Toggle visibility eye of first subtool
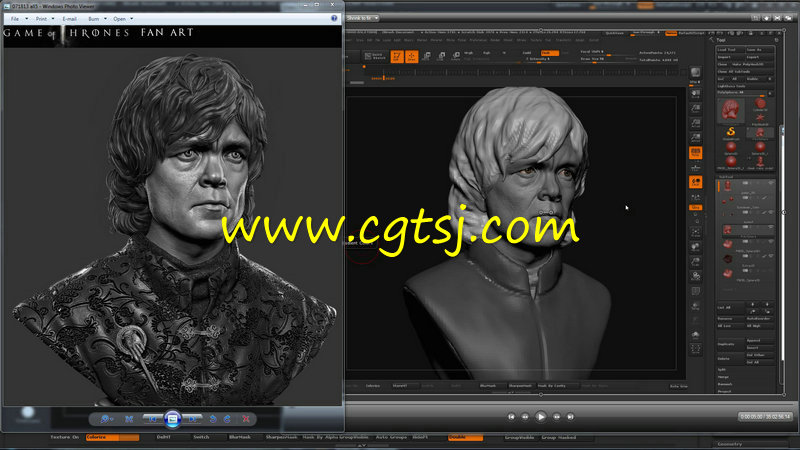The height and width of the screenshot is (450, 800). point(770,183)
